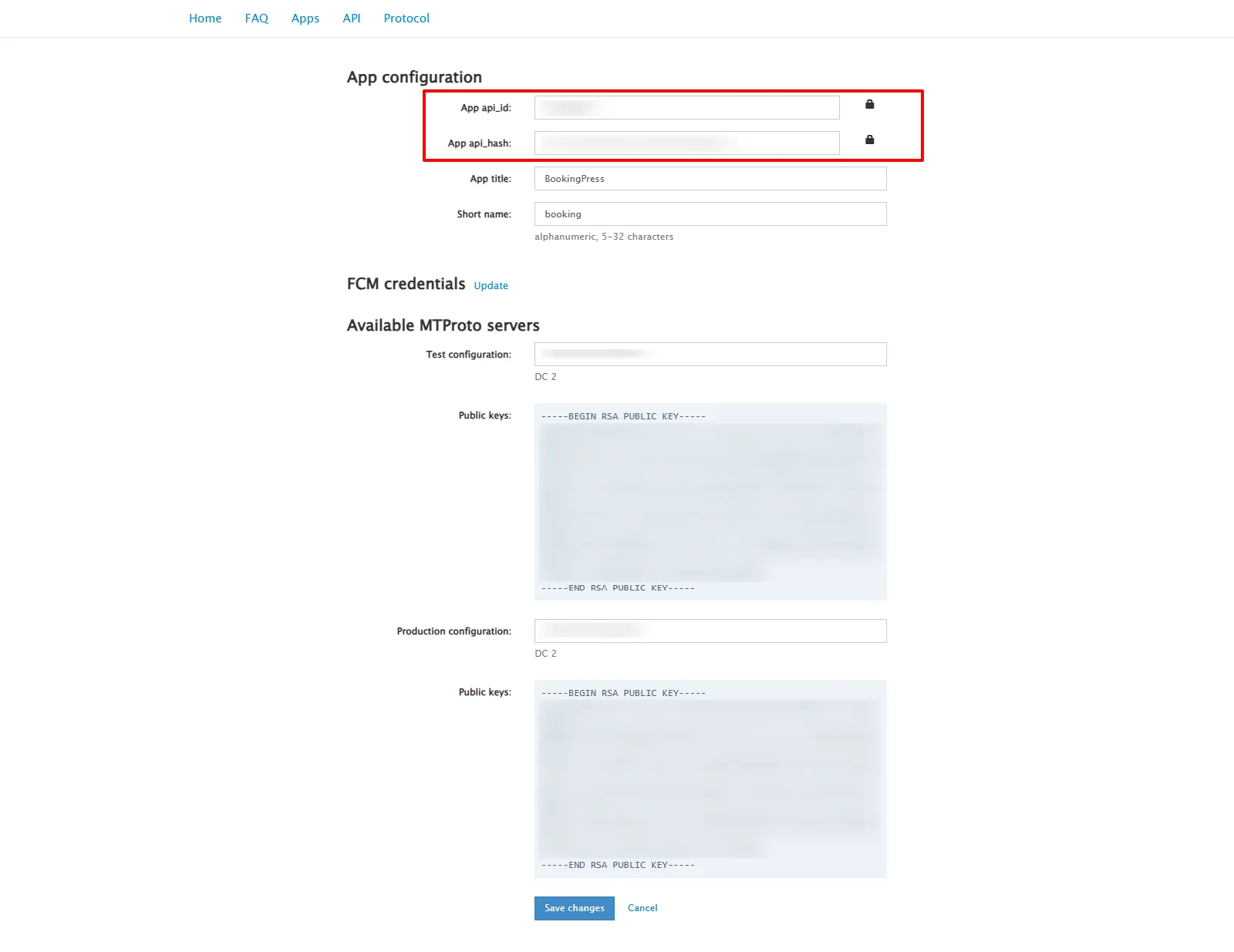Click the DC 2 label under Test configuration

click(545, 377)
